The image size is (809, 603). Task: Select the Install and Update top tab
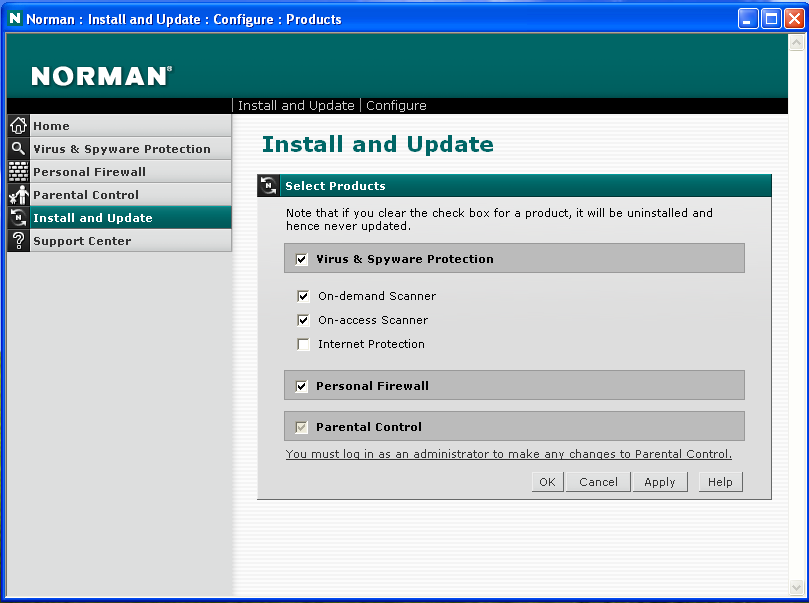[296, 106]
